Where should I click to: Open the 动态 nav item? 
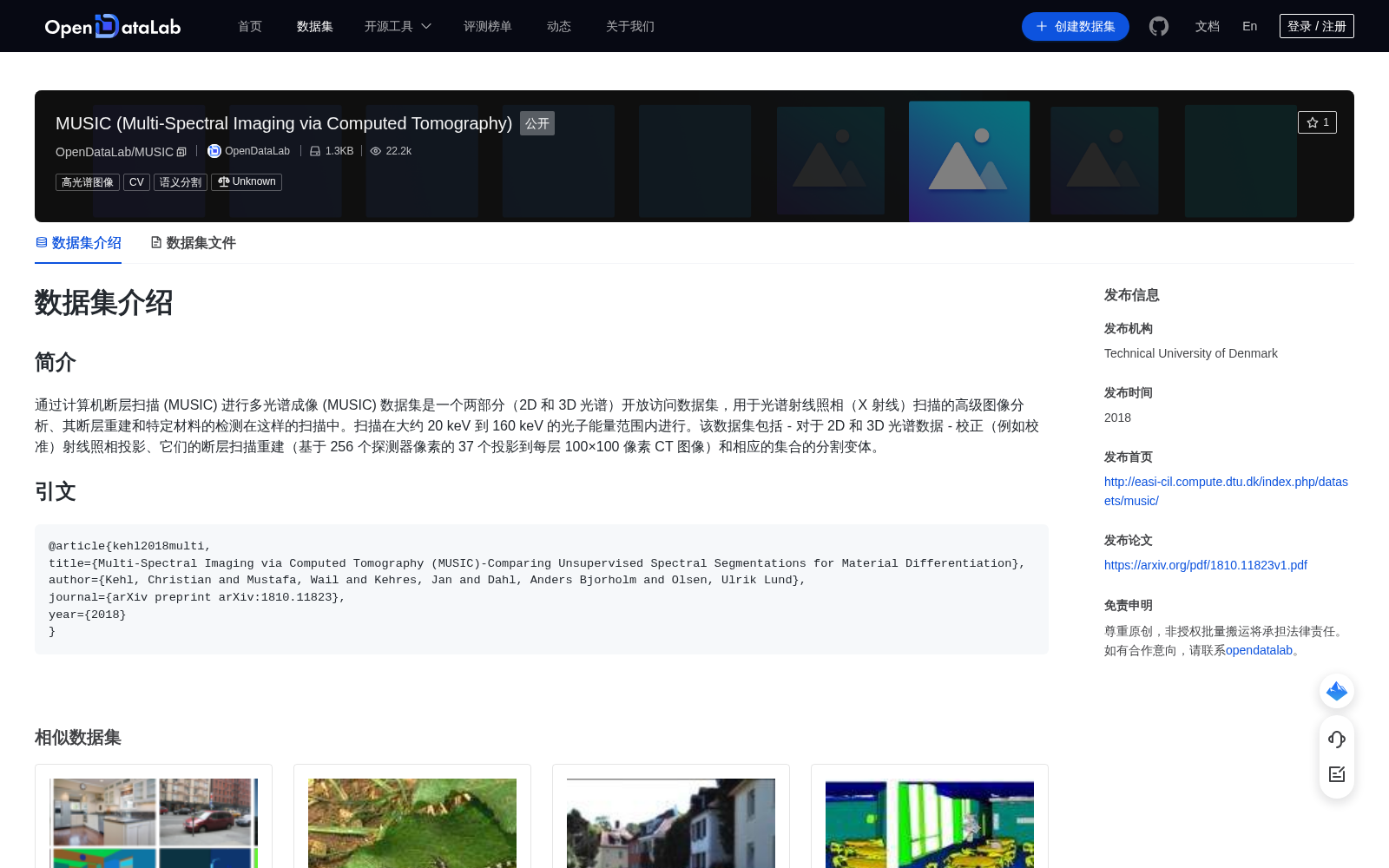[x=559, y=26]
